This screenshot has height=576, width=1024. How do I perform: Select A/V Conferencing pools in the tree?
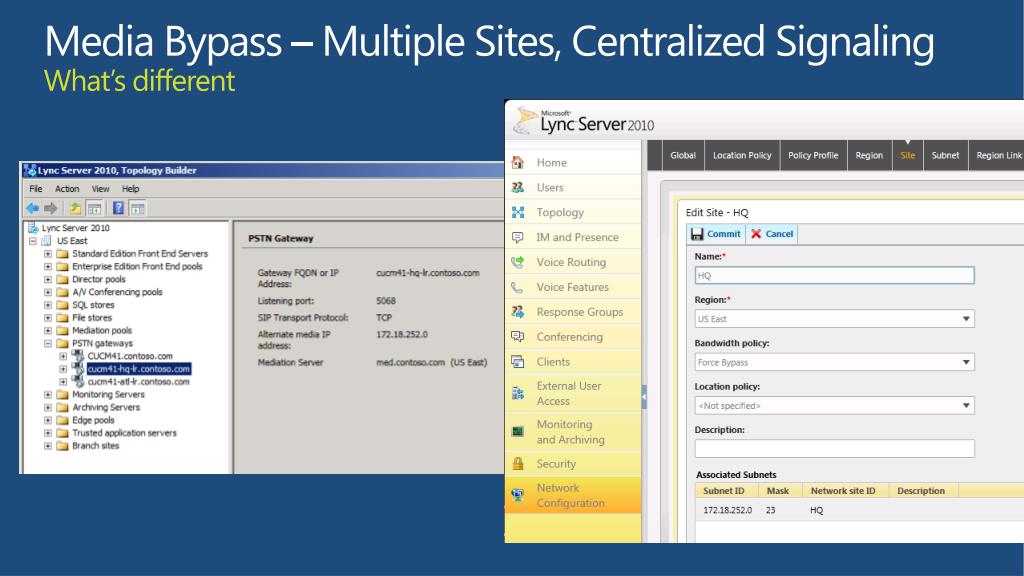point(117,292)
